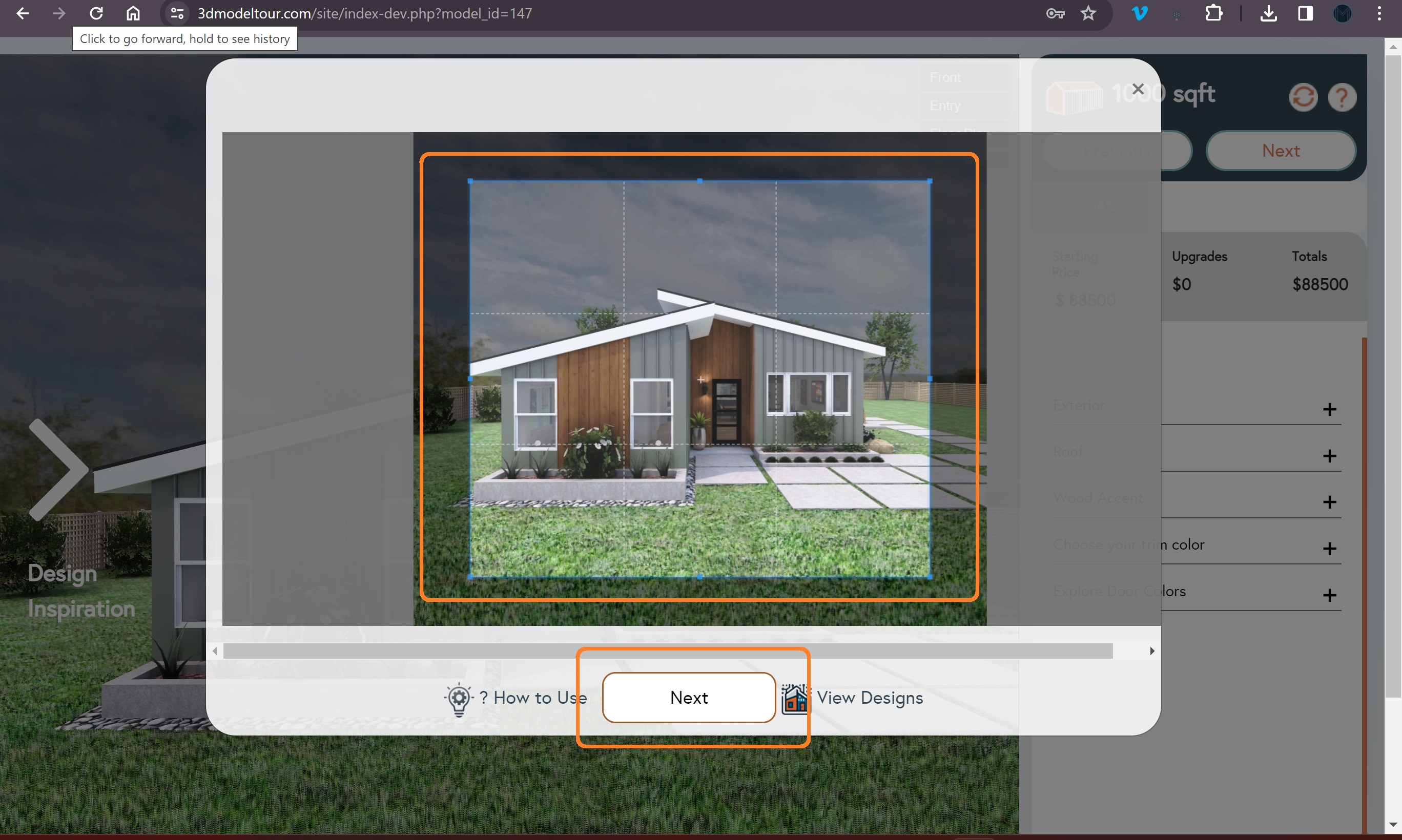Expand the Exterior options section
Viewport: 1402px width, 840px height.
pos(1329,409)
